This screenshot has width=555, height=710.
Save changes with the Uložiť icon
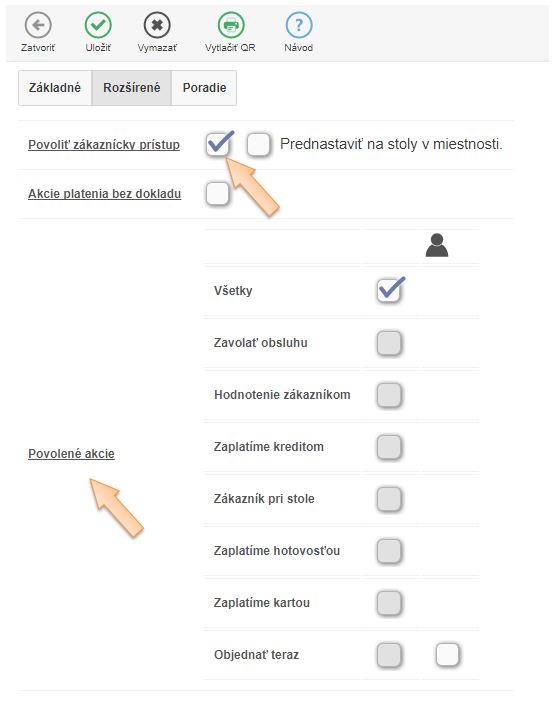(98, 25)
